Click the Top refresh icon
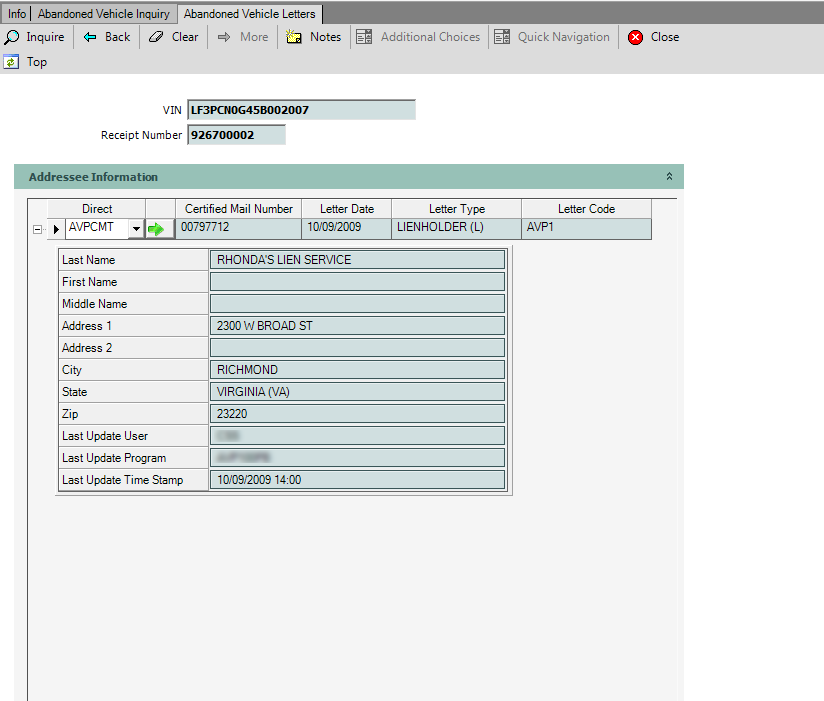 (12, 62)
